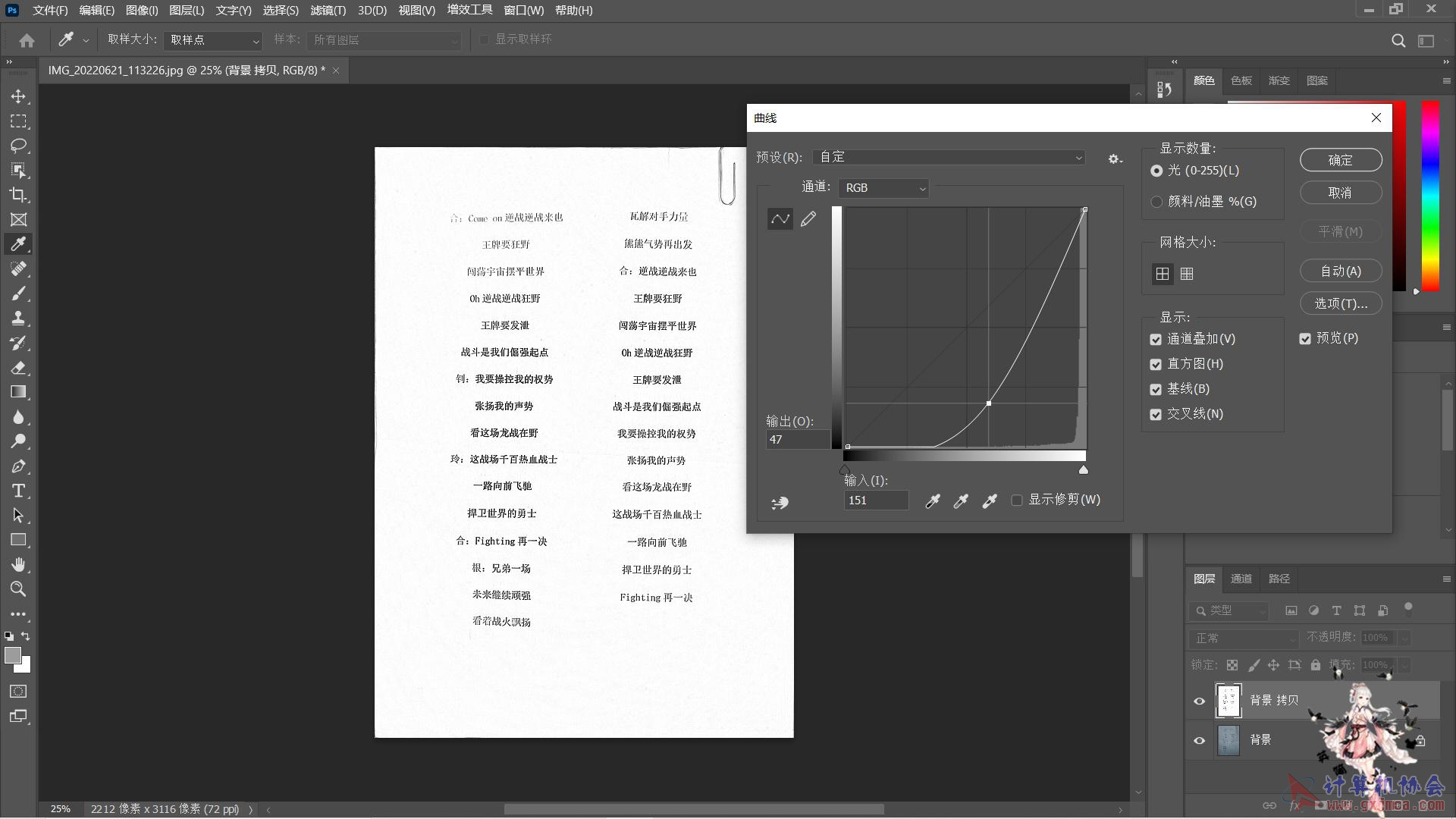The width and height of the screenshot is (1456, 819).
Task: Select the detailed grid size icon
Action: (1187, 274)
